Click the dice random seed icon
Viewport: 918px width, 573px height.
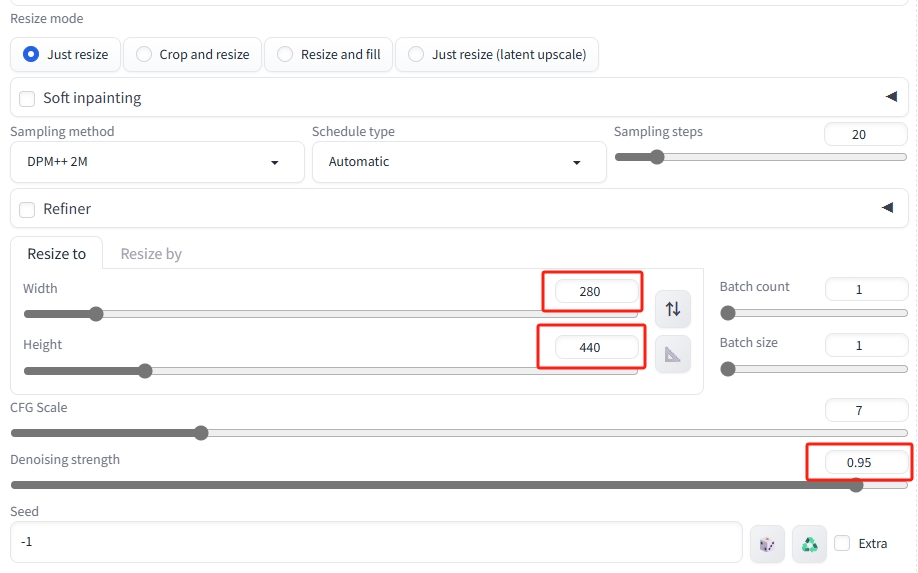coord(767,544)
